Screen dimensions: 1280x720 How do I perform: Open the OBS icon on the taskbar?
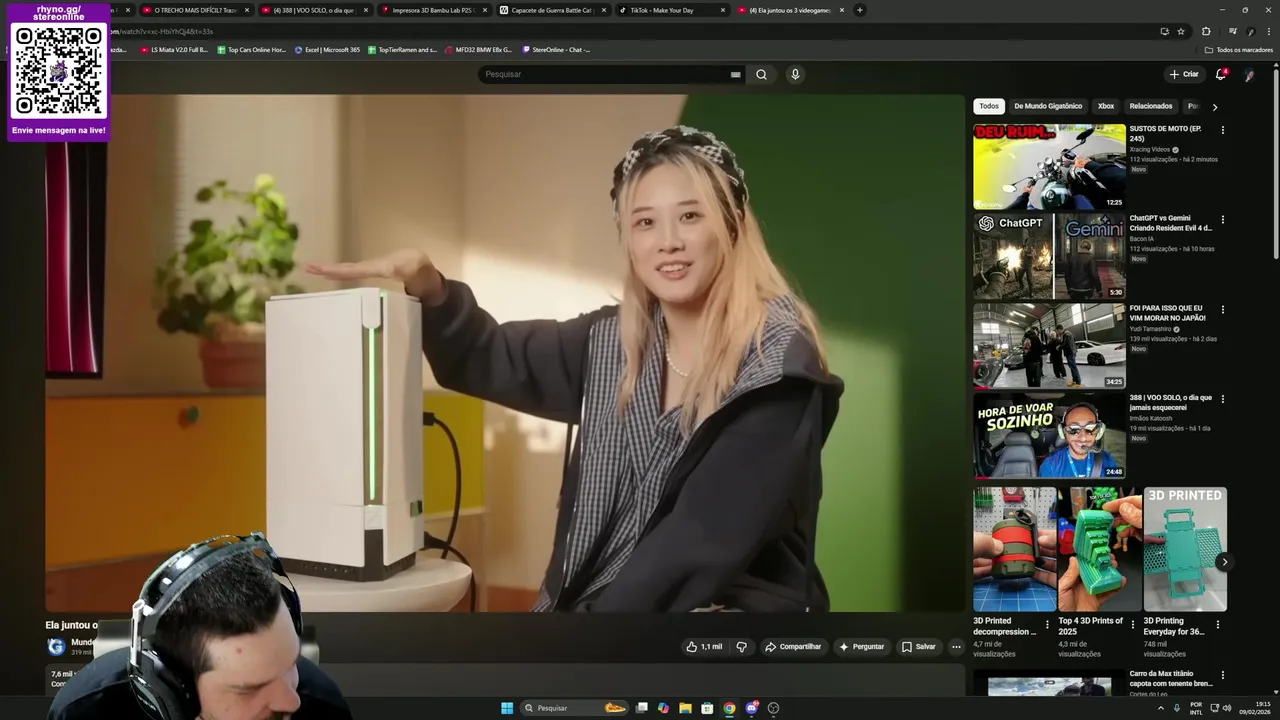pyautogui.click(x=774, y=708)
